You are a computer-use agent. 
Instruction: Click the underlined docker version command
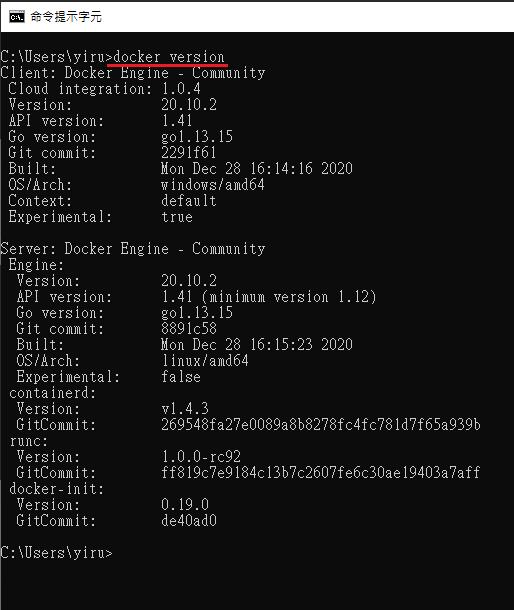coord(168,57)
